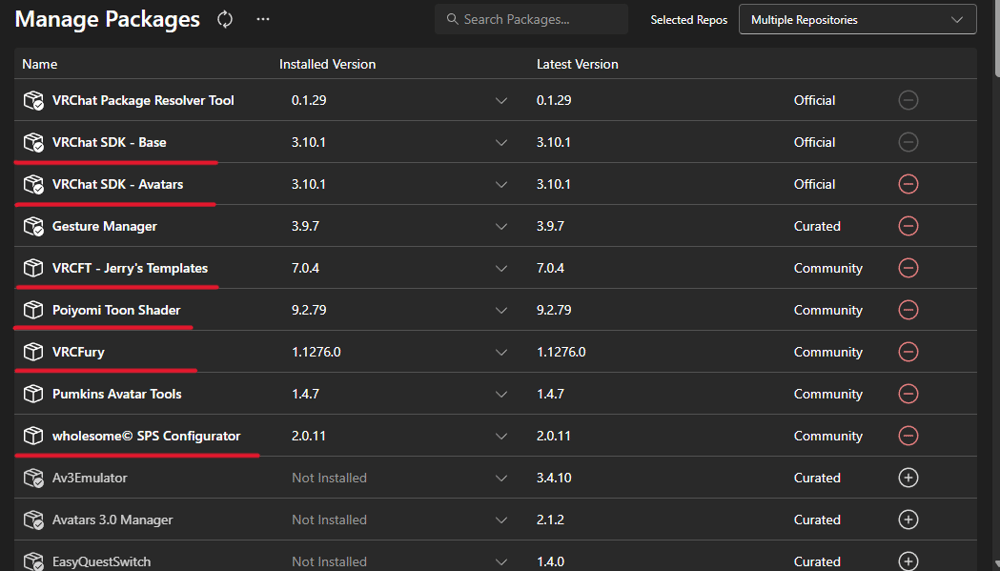Remove the Poiyomi Toon Shader package

point(908,310)
